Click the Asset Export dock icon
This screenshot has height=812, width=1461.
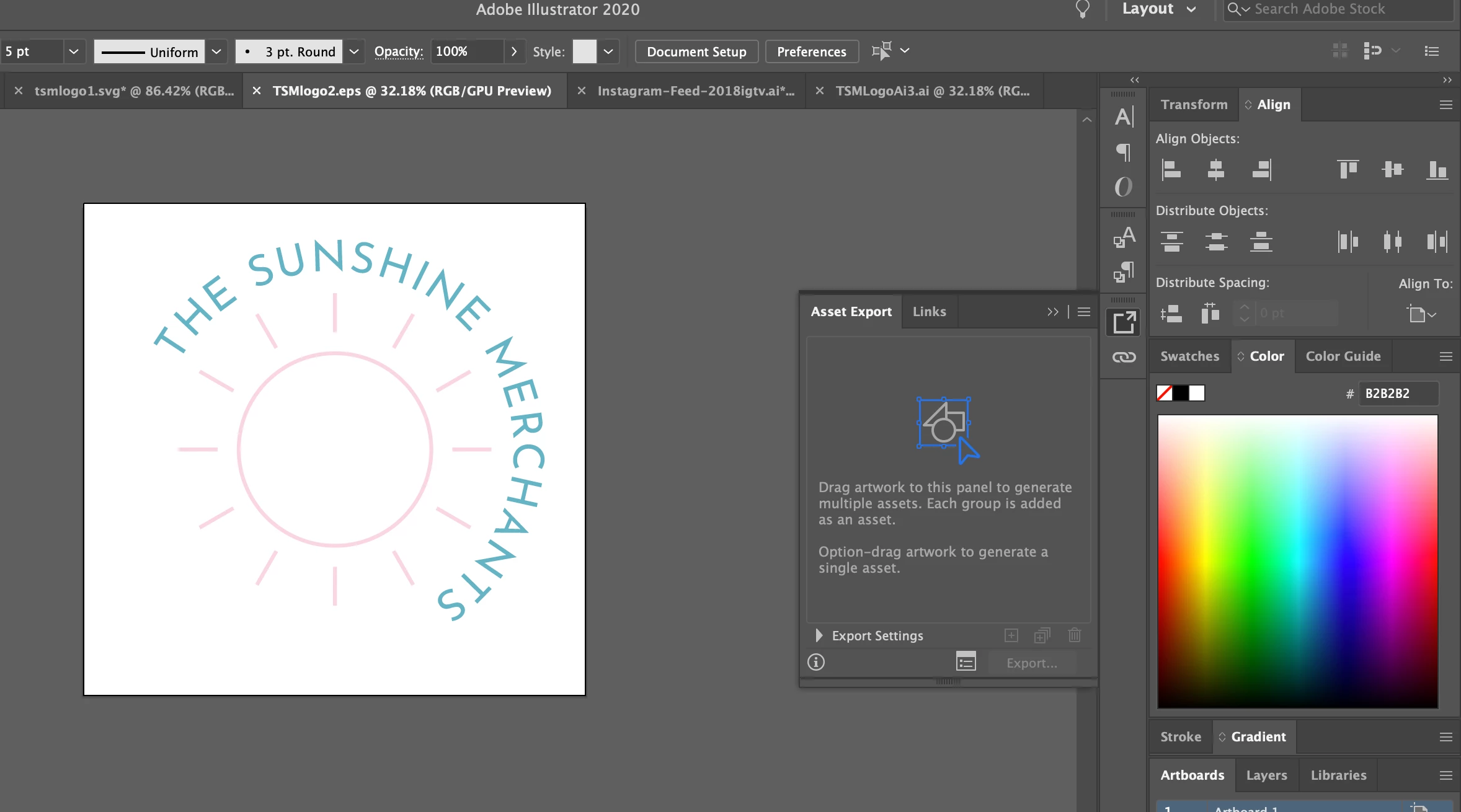tap(1124, 322)
